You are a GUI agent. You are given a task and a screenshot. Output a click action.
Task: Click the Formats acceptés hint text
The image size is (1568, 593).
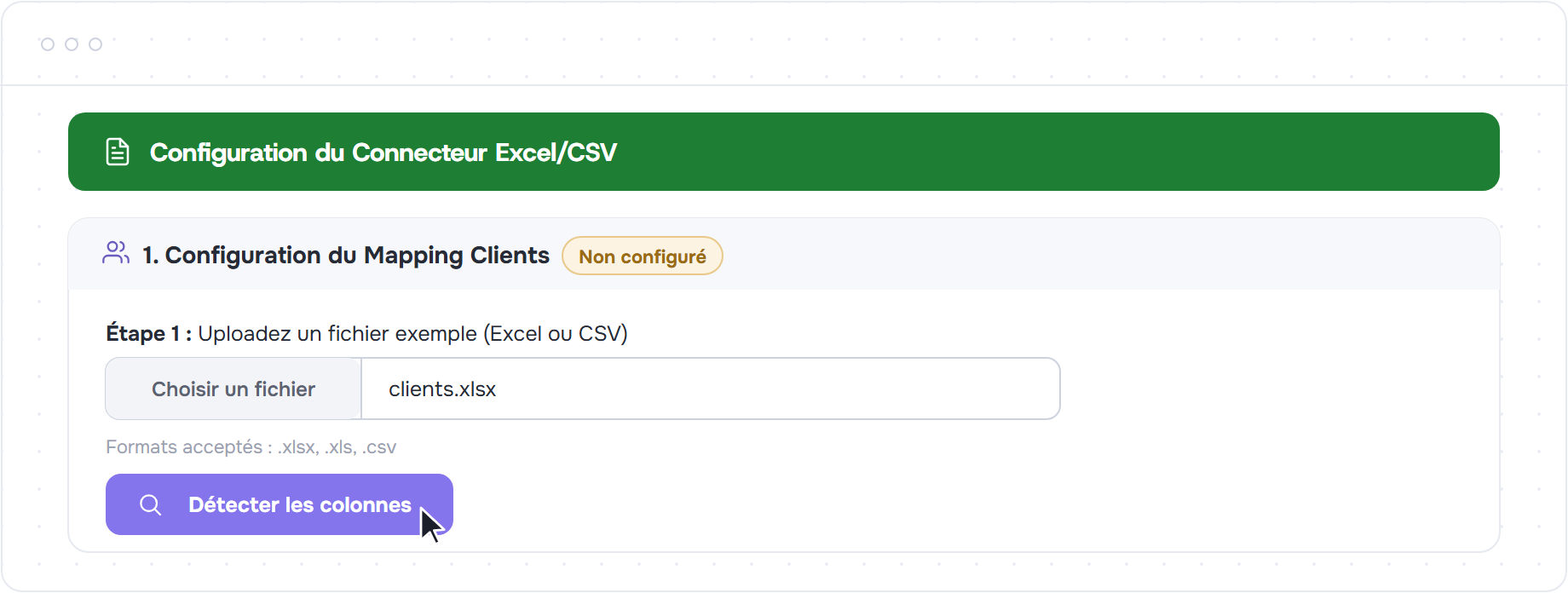251,447
